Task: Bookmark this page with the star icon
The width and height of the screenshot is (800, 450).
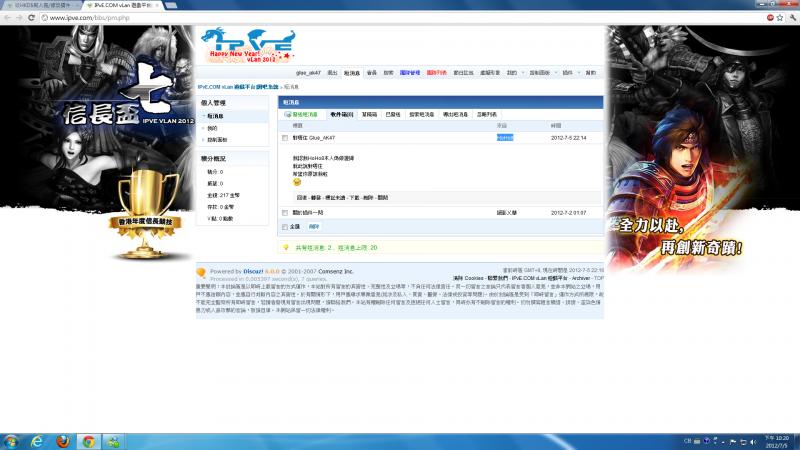Action: pos(780,17)
